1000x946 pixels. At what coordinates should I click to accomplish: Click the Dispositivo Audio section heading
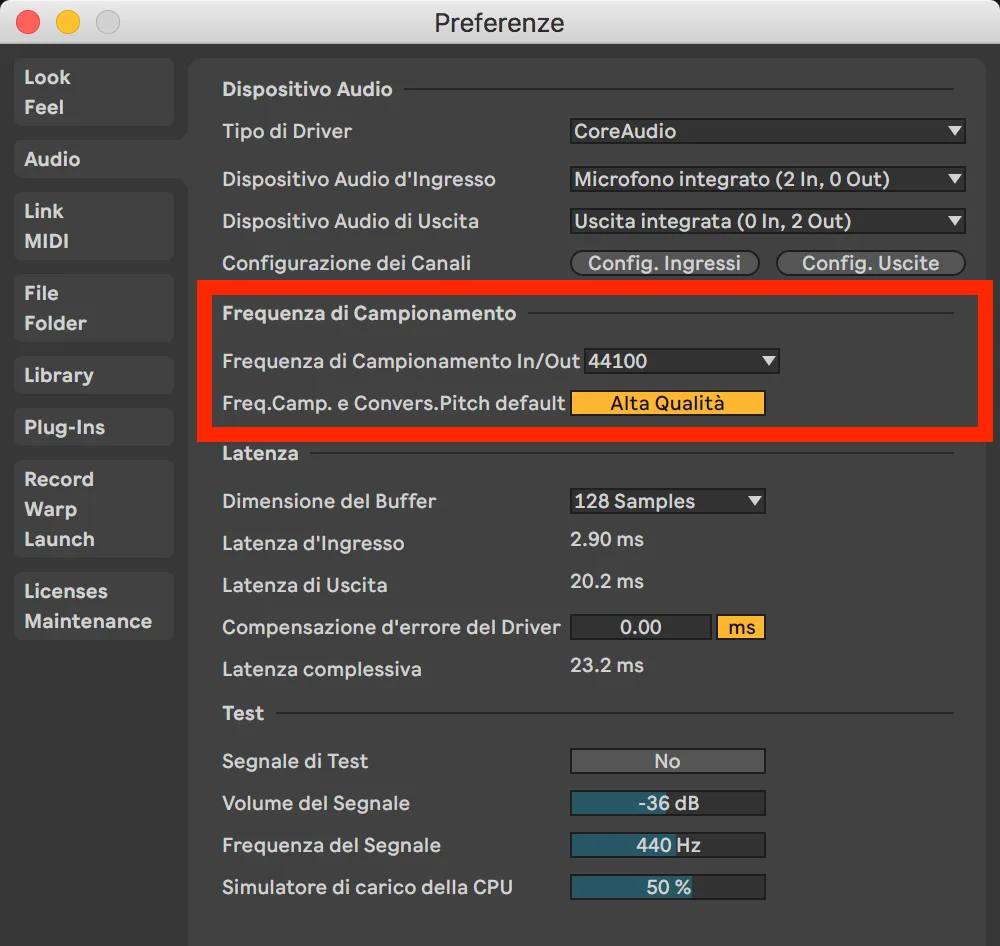(x=307, y=89)
